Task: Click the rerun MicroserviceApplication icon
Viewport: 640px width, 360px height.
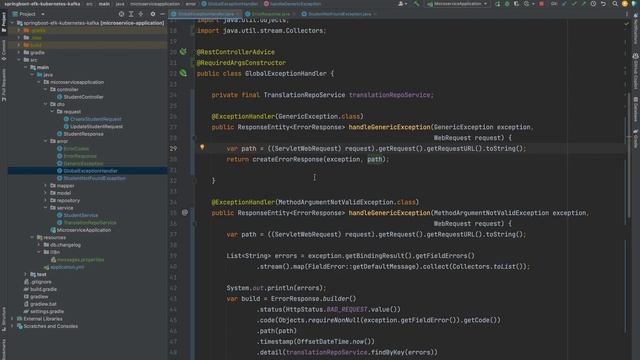Action: tap(498, 4)
